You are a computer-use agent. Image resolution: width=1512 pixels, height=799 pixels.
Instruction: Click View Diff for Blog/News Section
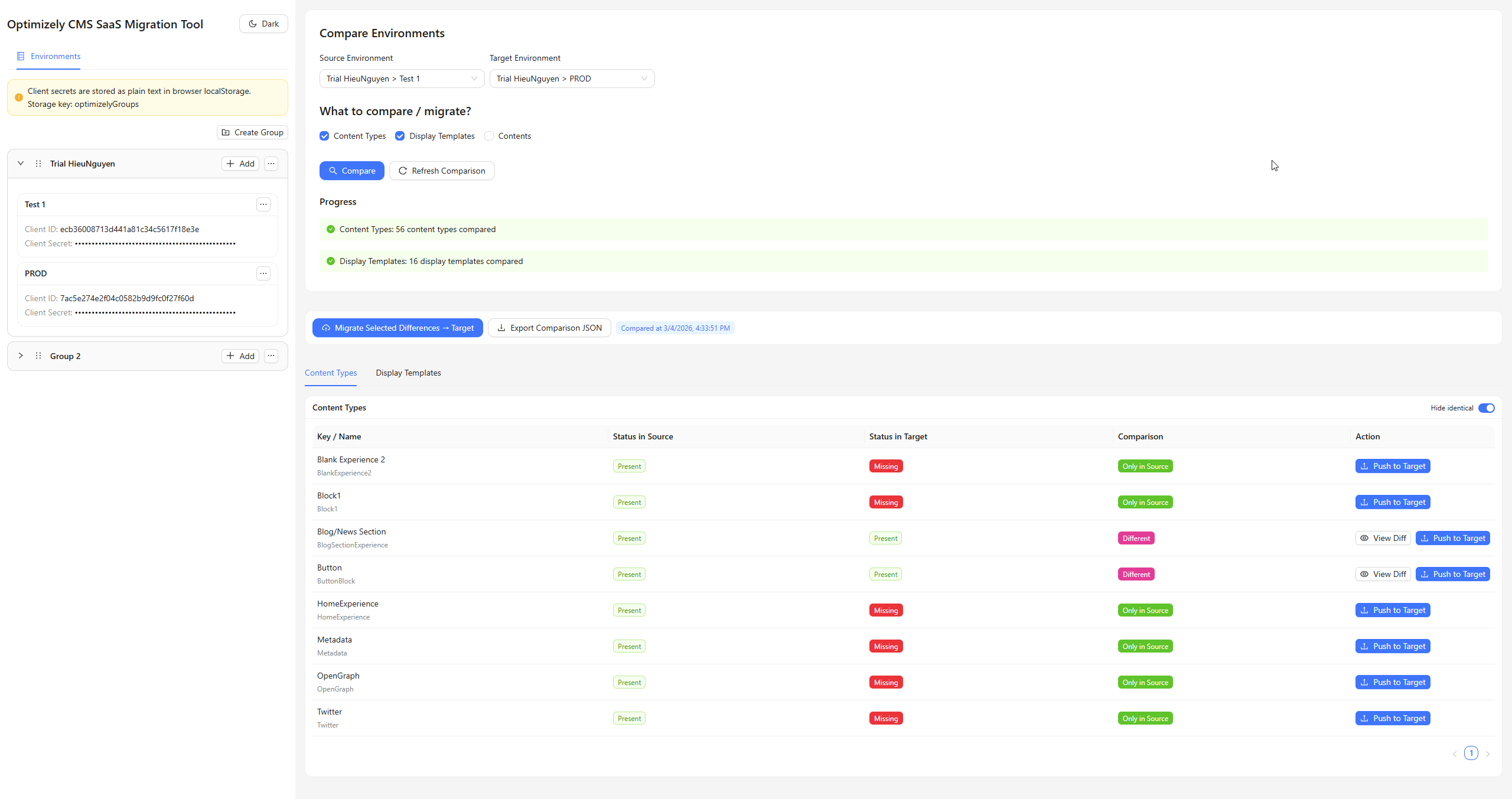click(1383, 538)
